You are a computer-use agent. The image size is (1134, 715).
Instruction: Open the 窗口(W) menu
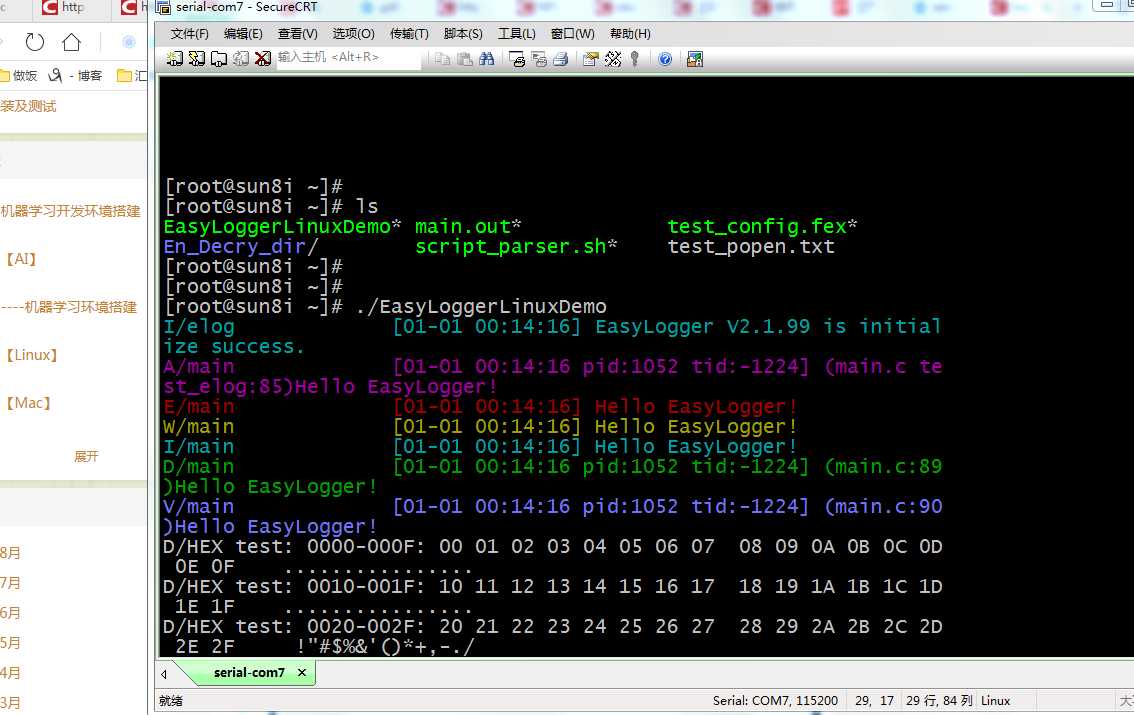[572, 34]
